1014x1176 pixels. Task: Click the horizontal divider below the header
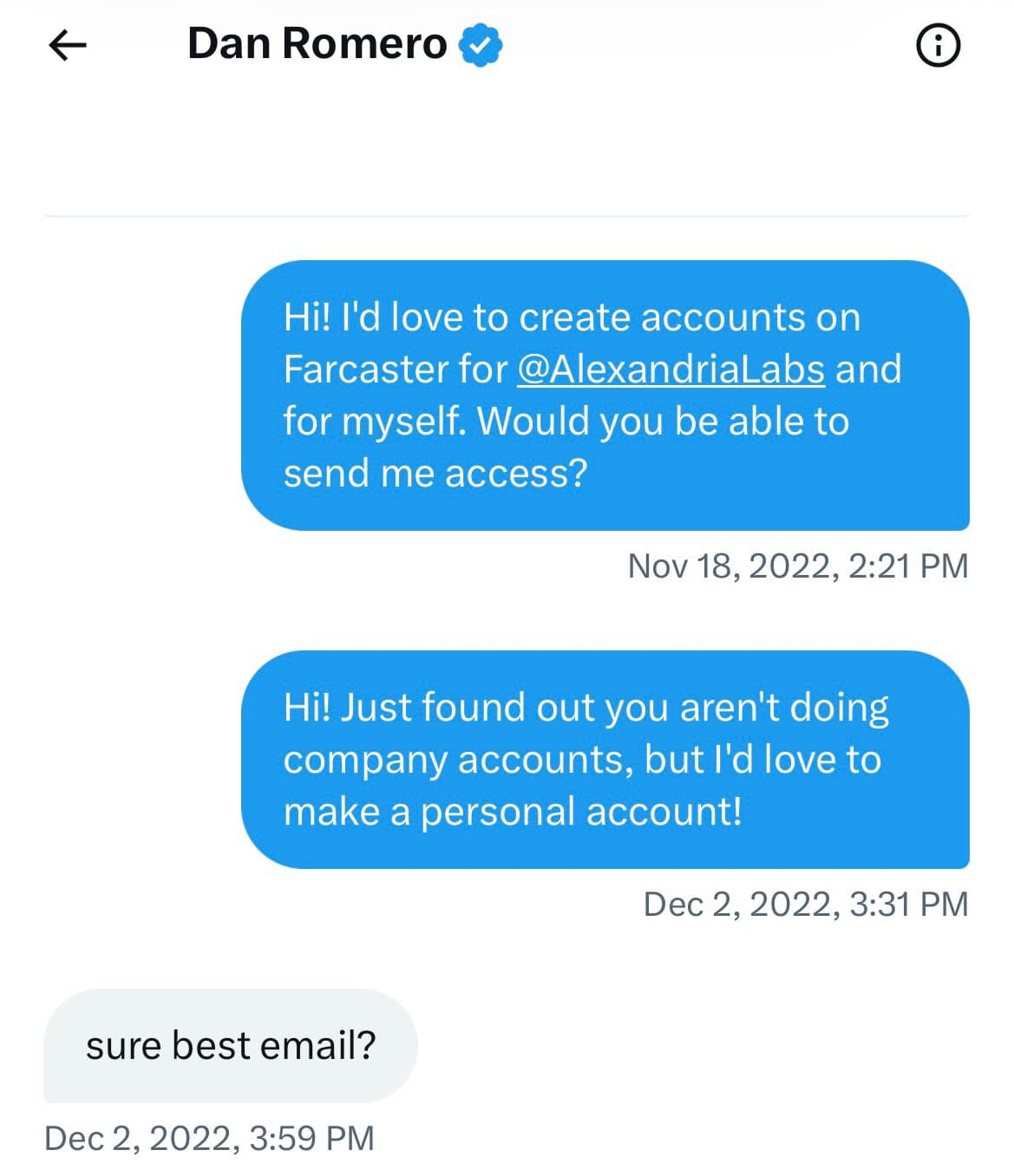506,215
